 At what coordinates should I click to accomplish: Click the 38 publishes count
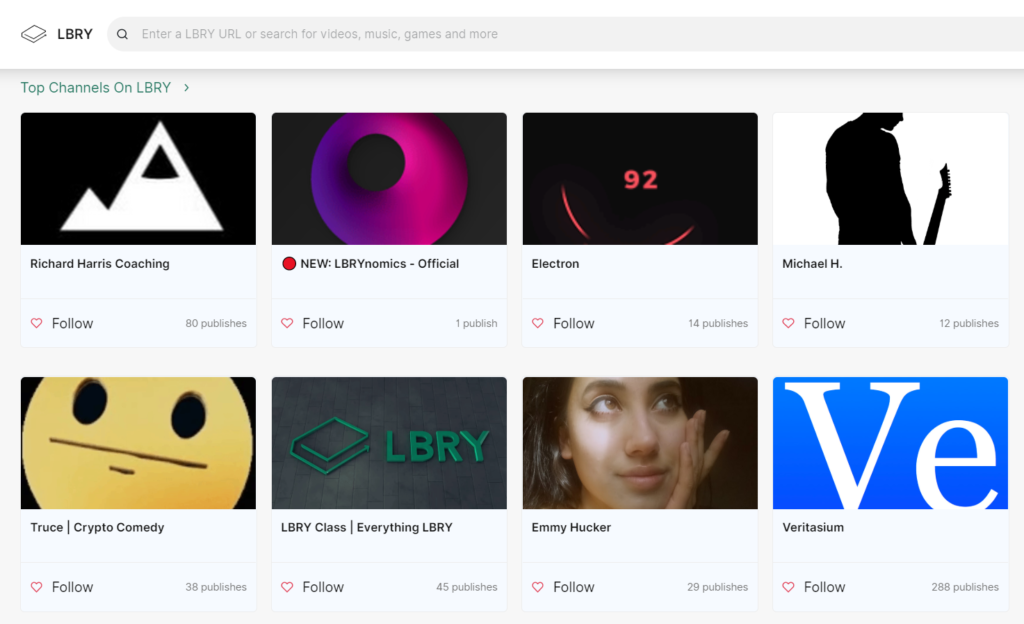(x=216, y=587)
